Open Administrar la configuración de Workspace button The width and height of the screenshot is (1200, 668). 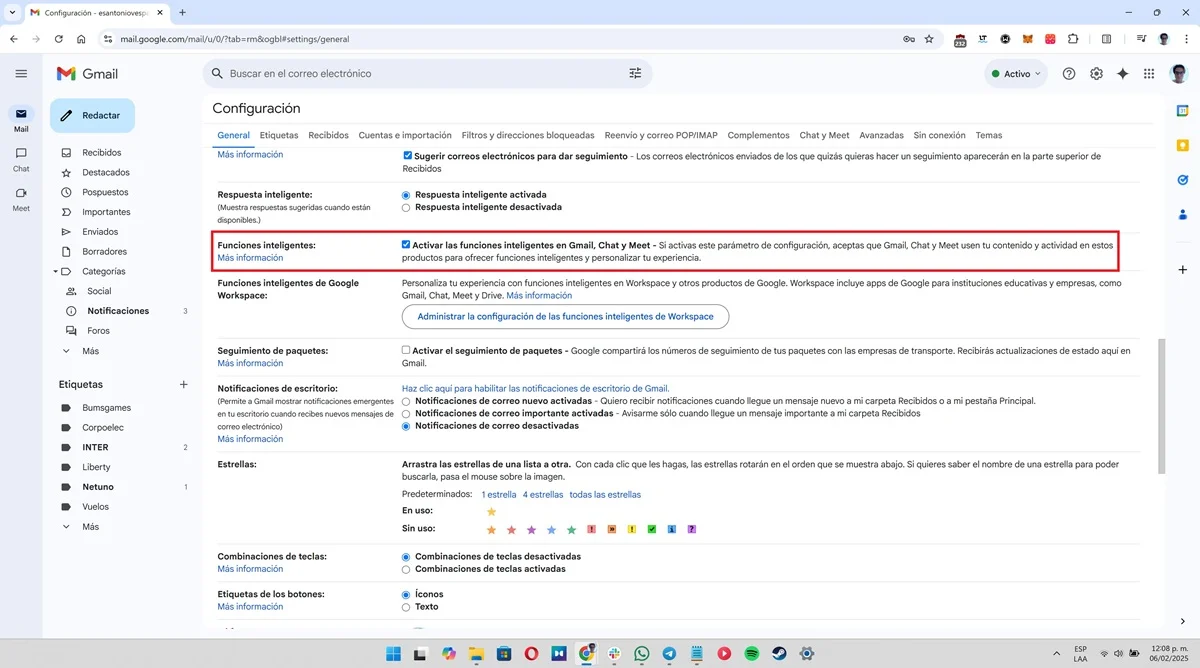[565, 316]
